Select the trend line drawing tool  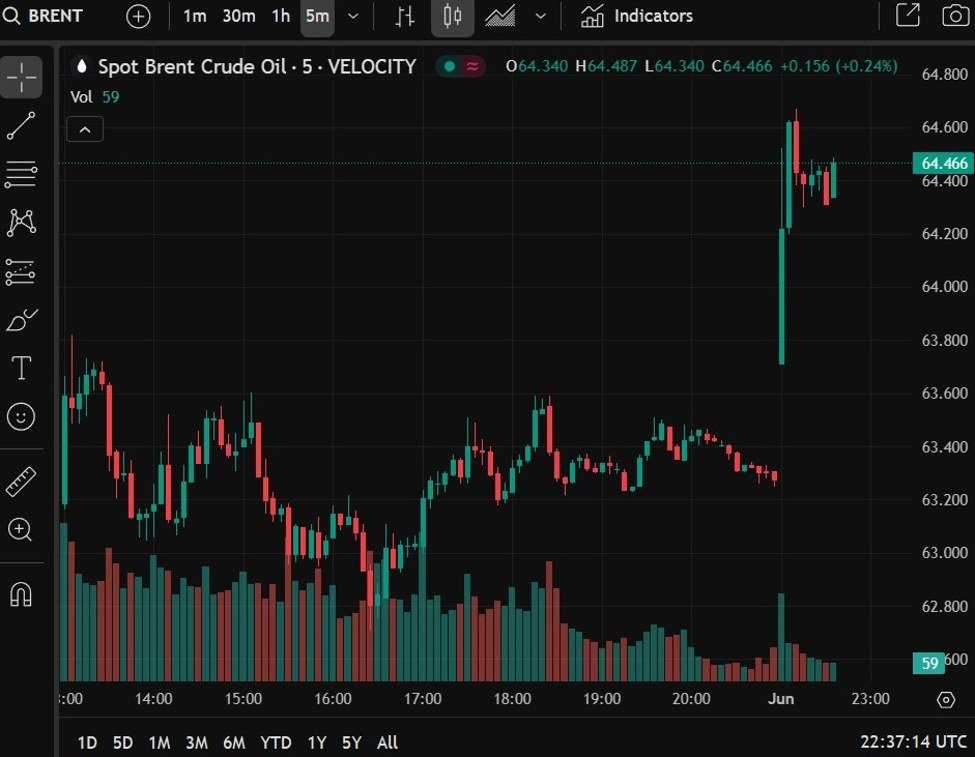pos(21,126)
